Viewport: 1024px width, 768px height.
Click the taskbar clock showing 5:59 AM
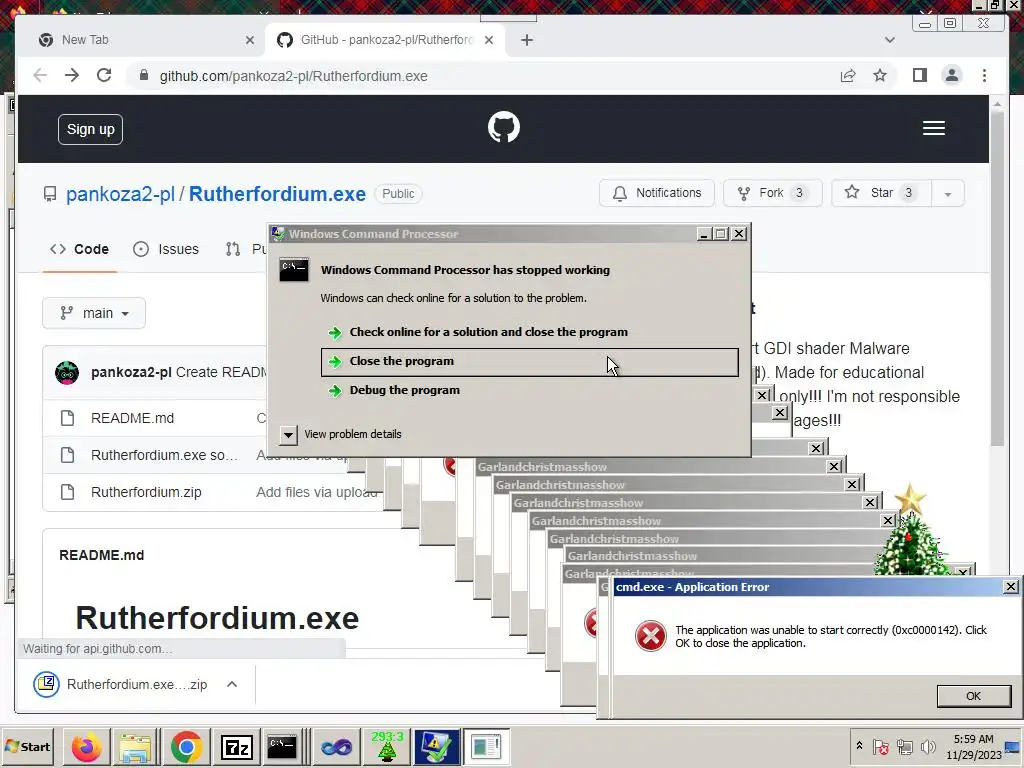click(x=973, y=746)
